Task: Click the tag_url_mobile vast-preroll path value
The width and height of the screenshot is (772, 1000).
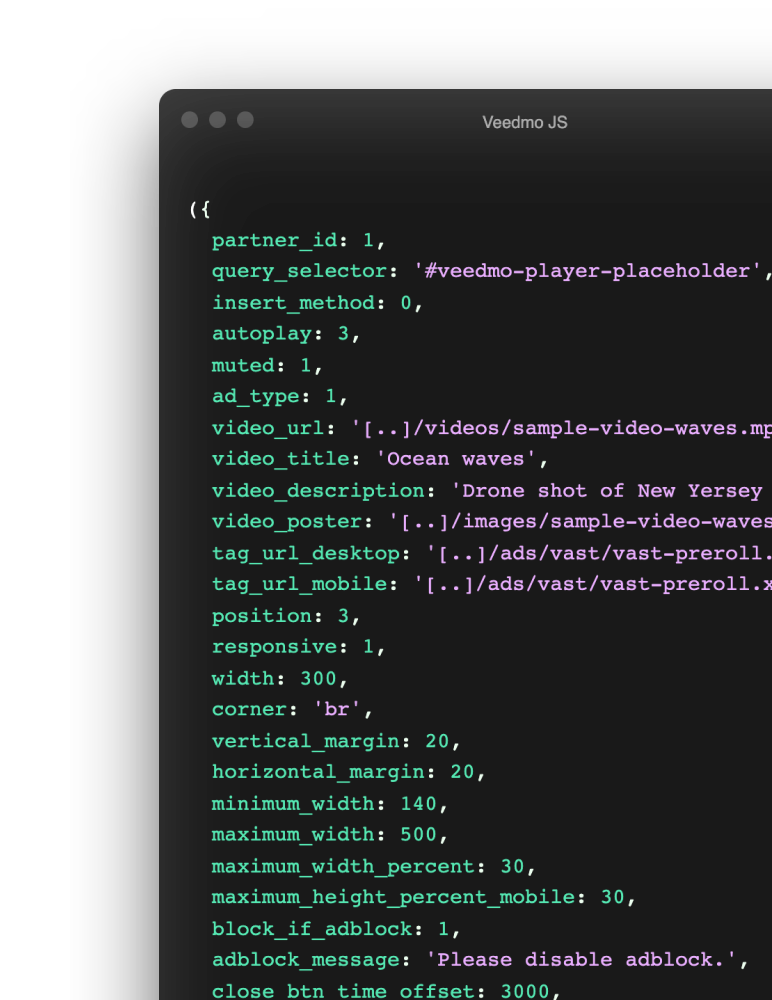Action: (593, 585)
